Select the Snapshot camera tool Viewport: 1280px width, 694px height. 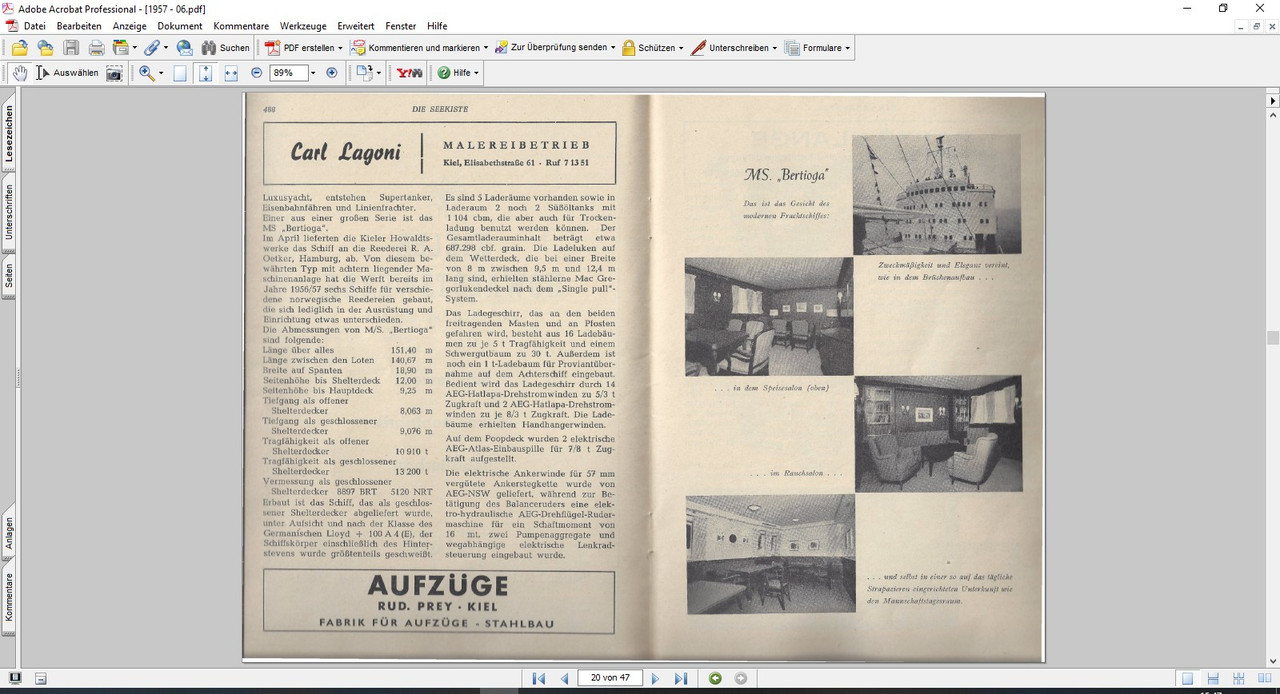[x=115, y=73]
